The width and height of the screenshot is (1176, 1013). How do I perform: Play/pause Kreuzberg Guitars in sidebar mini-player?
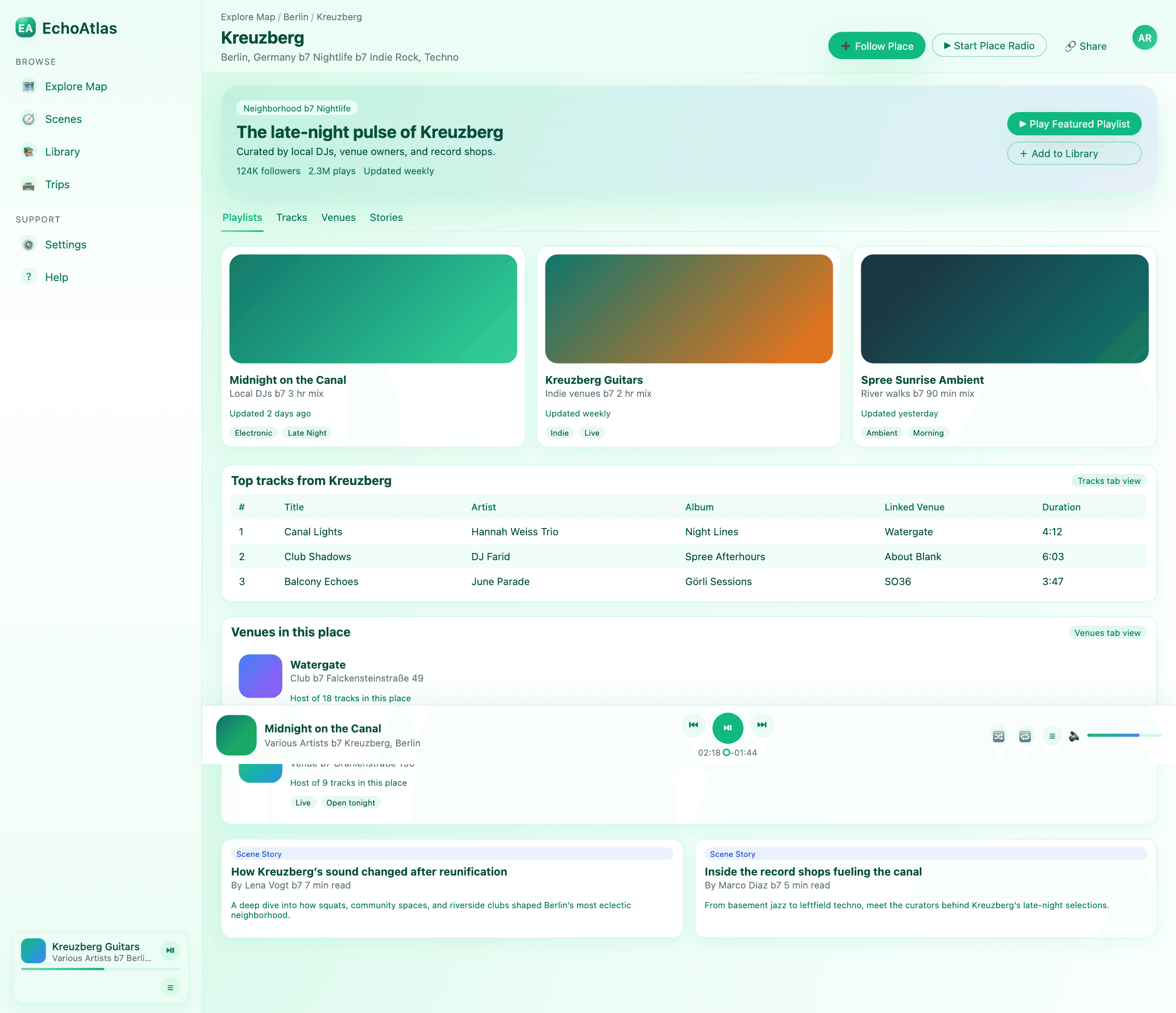170,950
